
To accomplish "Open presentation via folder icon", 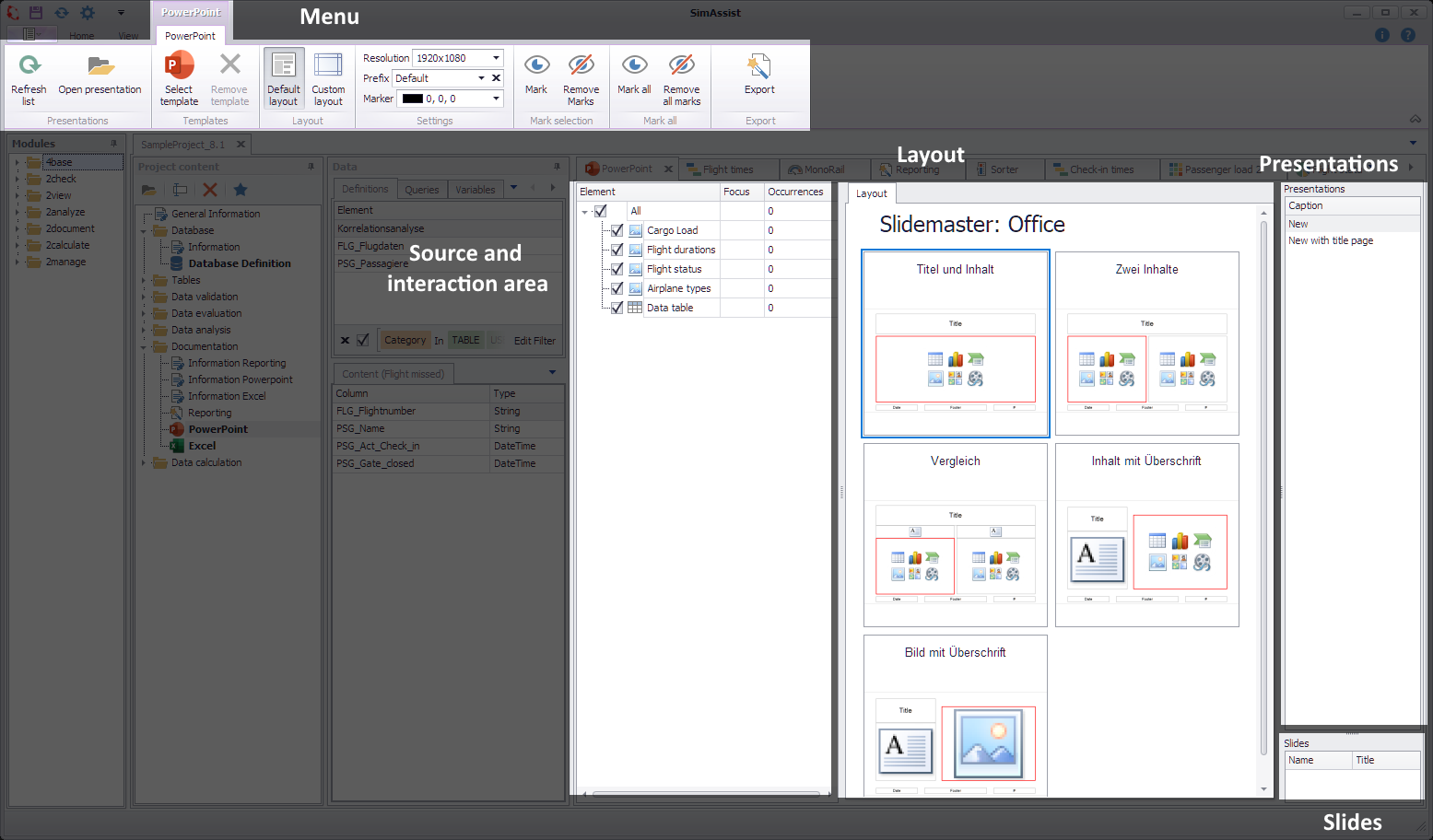I will (100, 66).
